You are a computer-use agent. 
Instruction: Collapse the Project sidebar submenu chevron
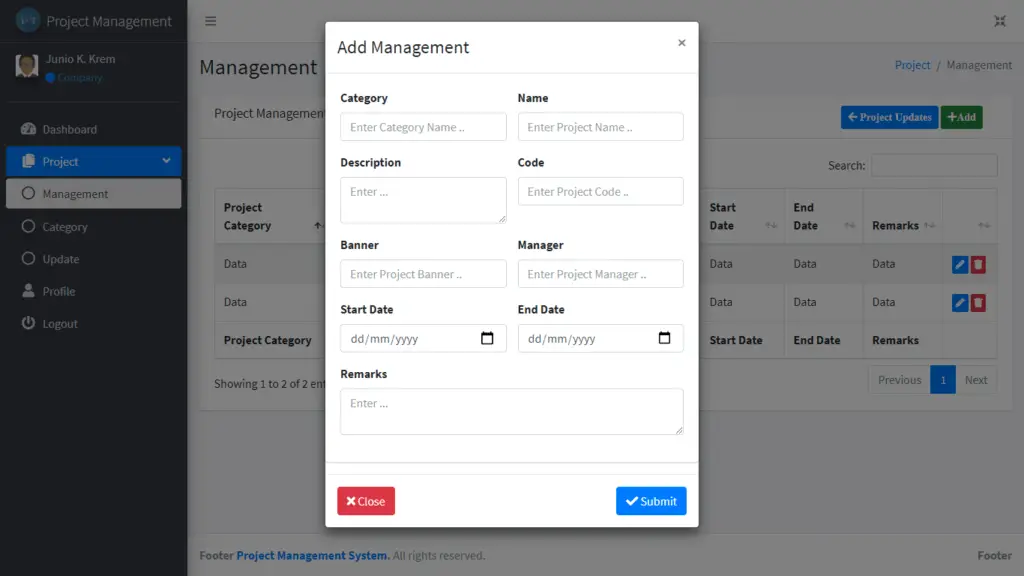click(167, 161)
